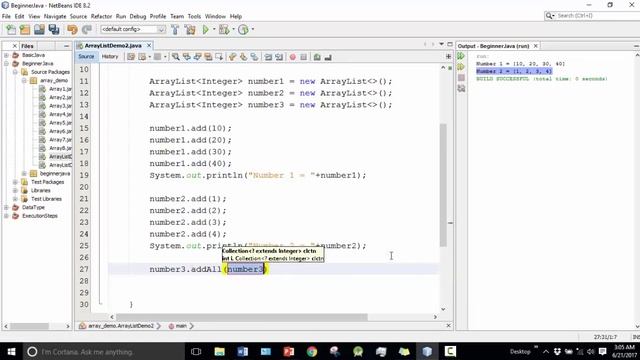Toggle Rectangular Selection in editor toolbar

pyautogui.click(x=219, y=57)
